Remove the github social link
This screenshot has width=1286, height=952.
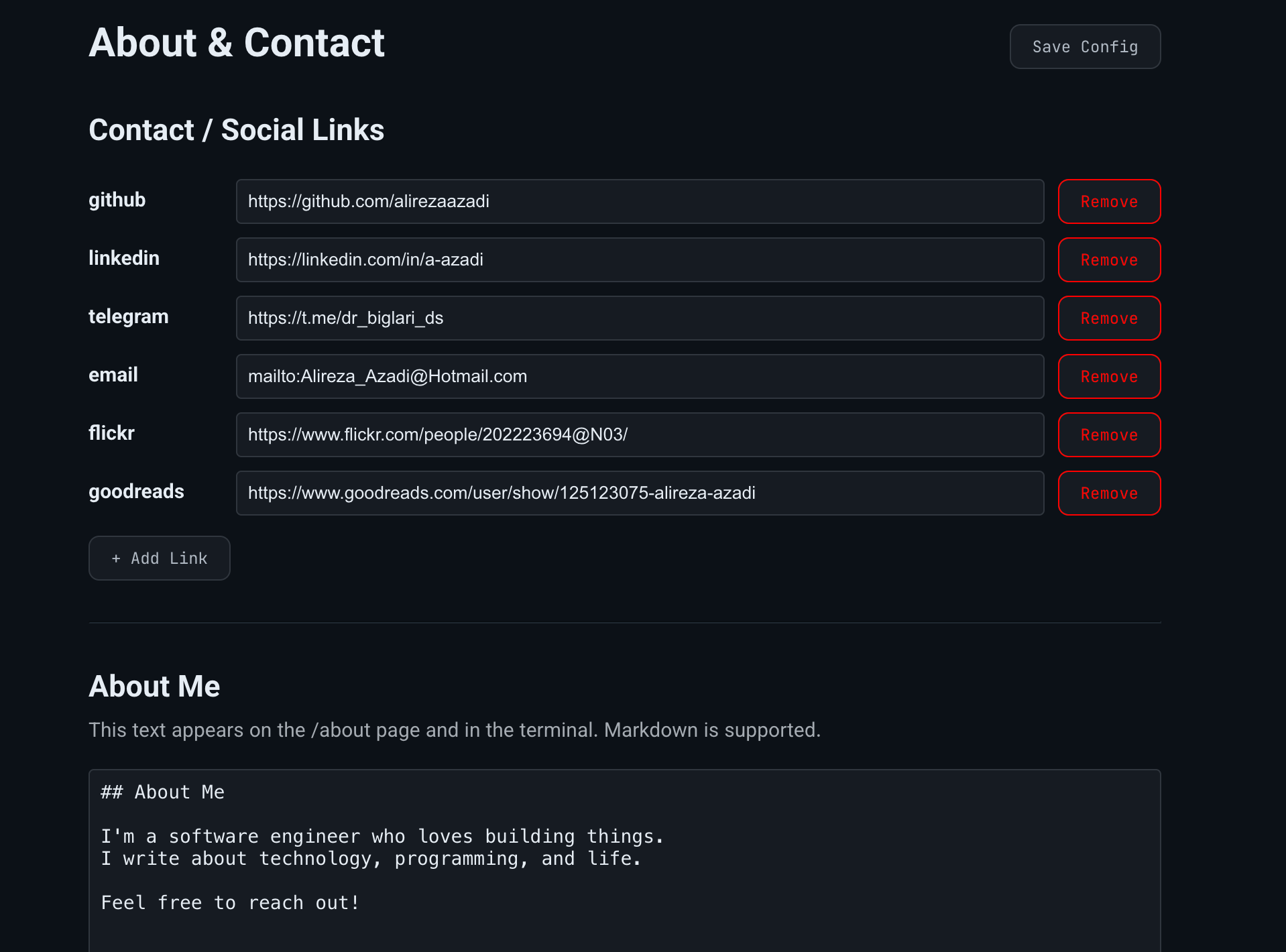[x=1108, y=201]
